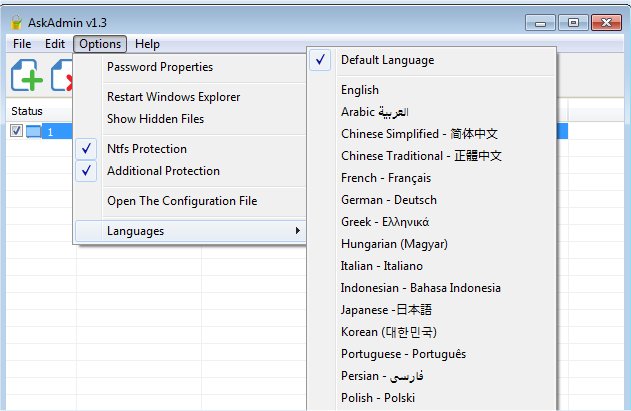Click the Status column header
The image size is (631, 411).
pyautogui.click(x=27, y=110)
